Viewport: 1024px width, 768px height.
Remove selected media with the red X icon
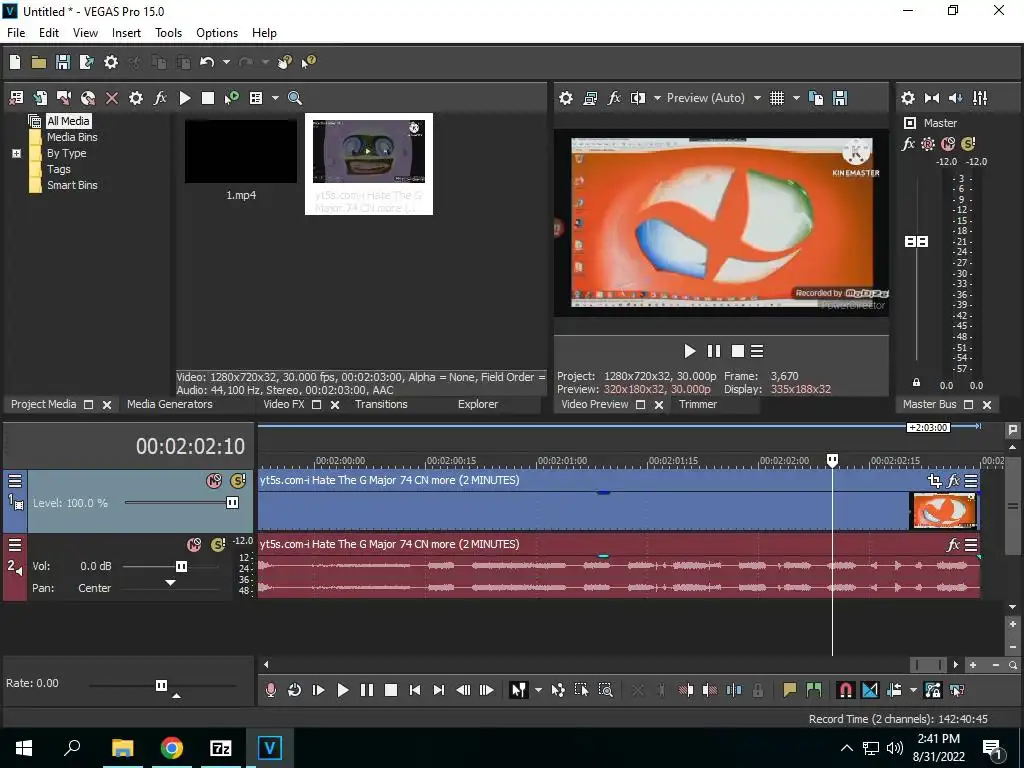pos(112,98)
